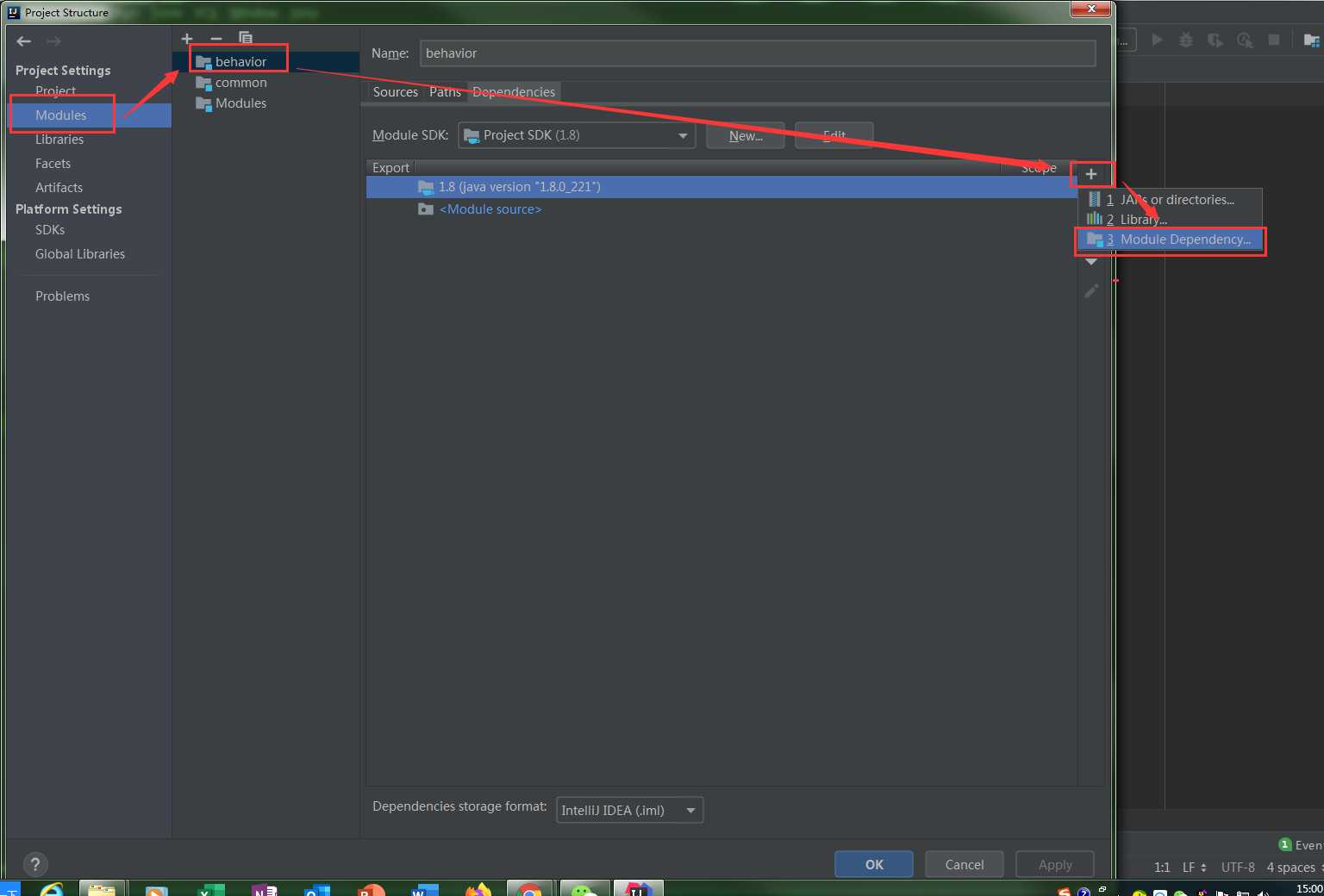
Task: Click the Edit SDK button
Action: (x=834, y=135)
